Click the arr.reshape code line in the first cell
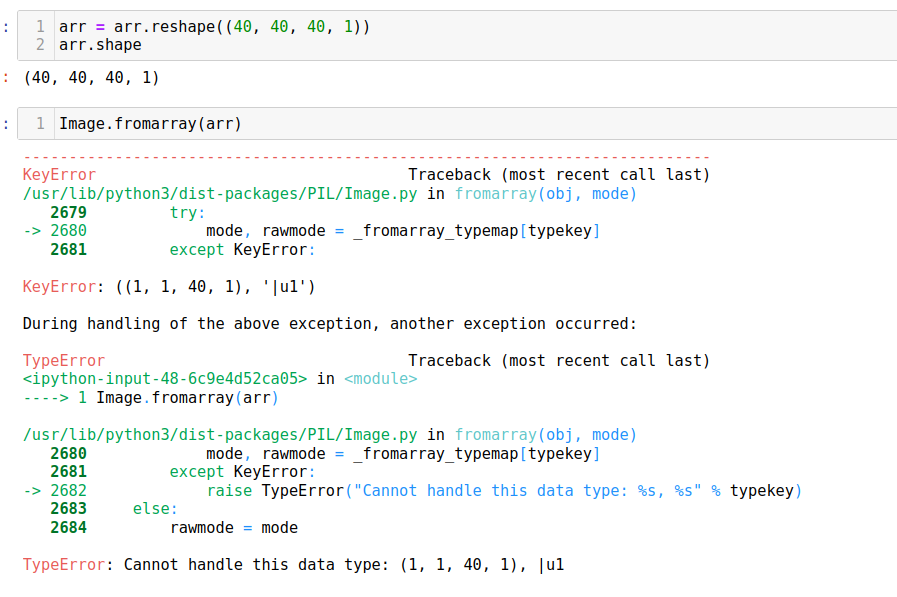Image resolution: width=897 pixels, height=597 pixels. [x=214, y=27]
